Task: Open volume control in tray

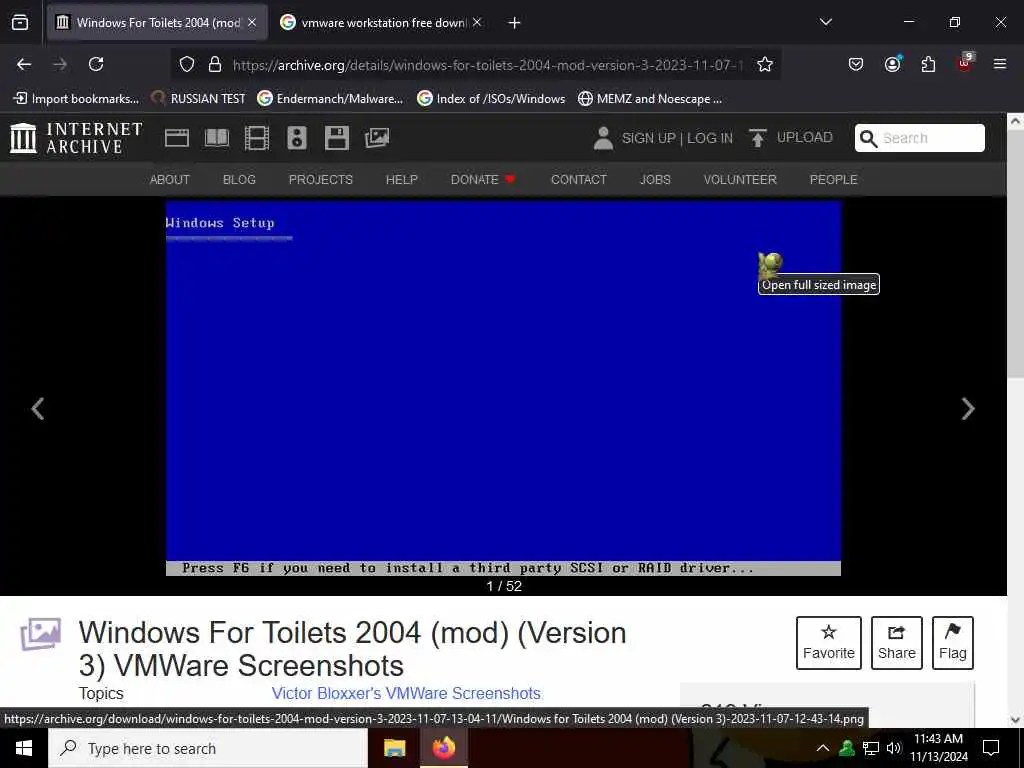Action: pos(894,748)
